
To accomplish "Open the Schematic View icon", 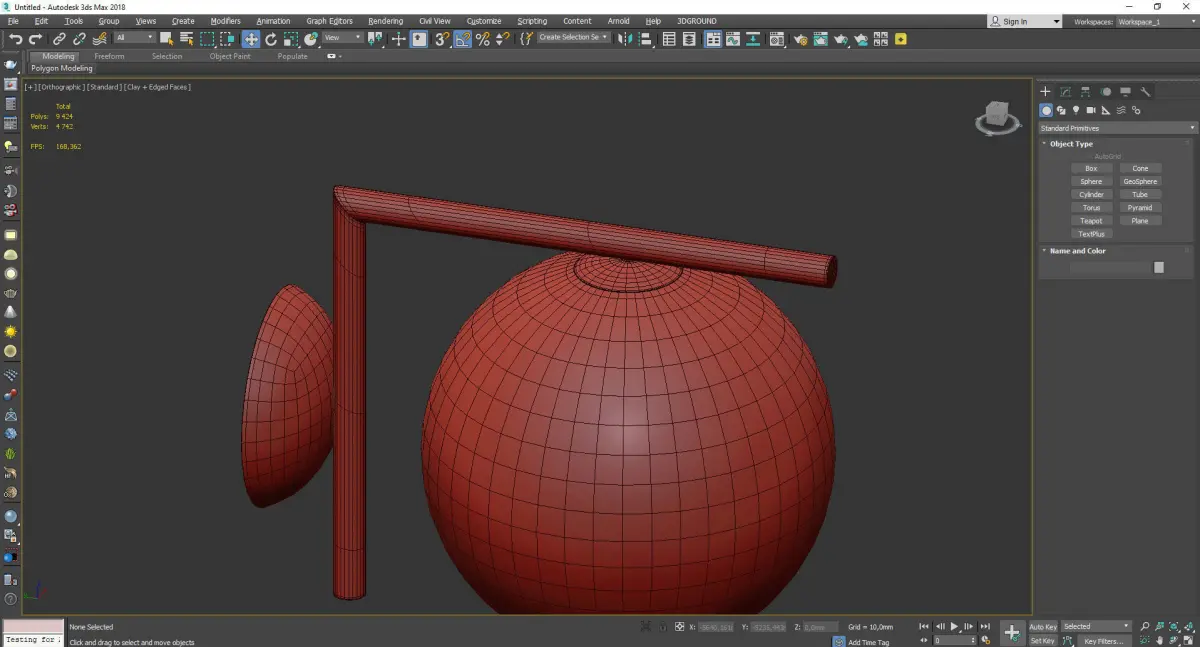I will pos(752,39).
